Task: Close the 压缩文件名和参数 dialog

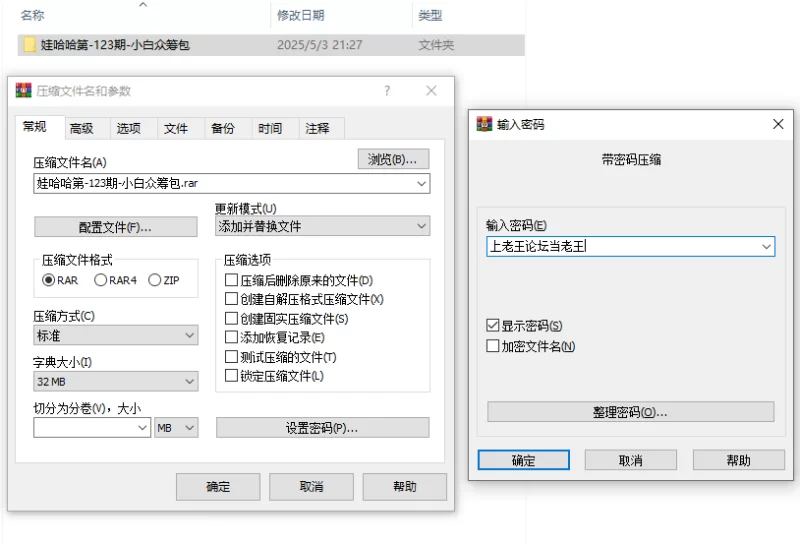Action: (431, 91)
